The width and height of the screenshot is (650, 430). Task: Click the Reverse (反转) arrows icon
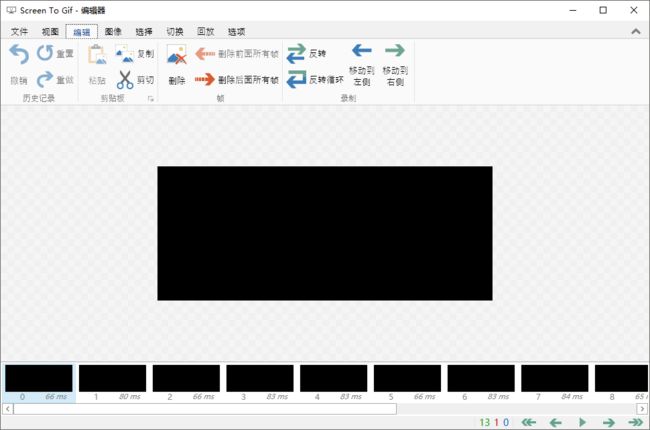pyautogui.click(x=296, y=53)
